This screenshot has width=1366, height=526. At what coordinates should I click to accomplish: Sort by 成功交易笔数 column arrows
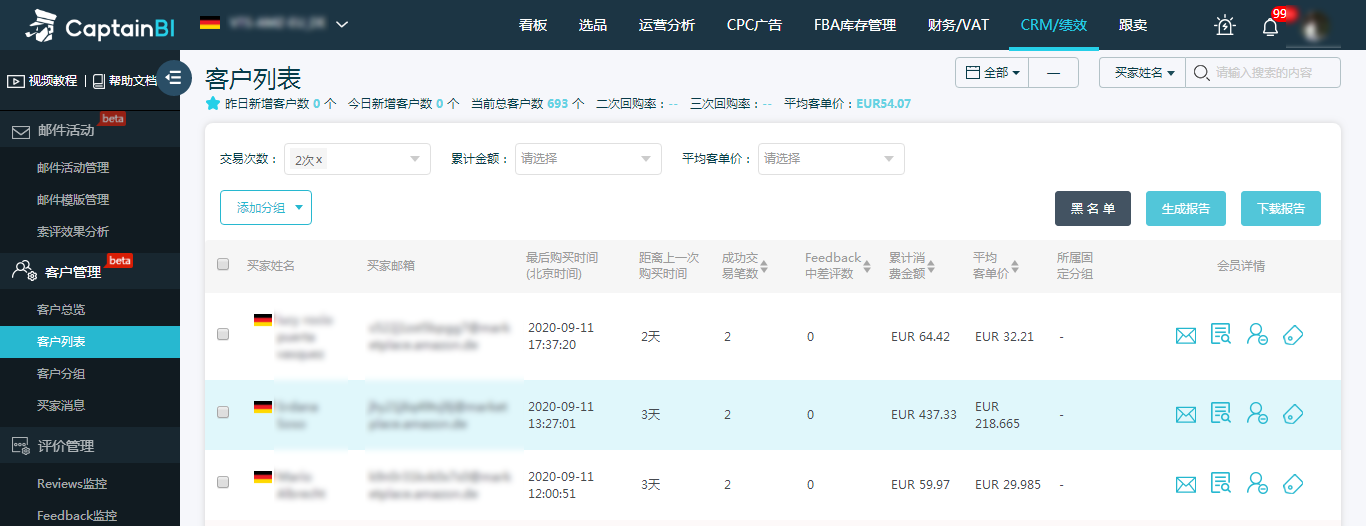pyautogui.click(x=765, y=267)
